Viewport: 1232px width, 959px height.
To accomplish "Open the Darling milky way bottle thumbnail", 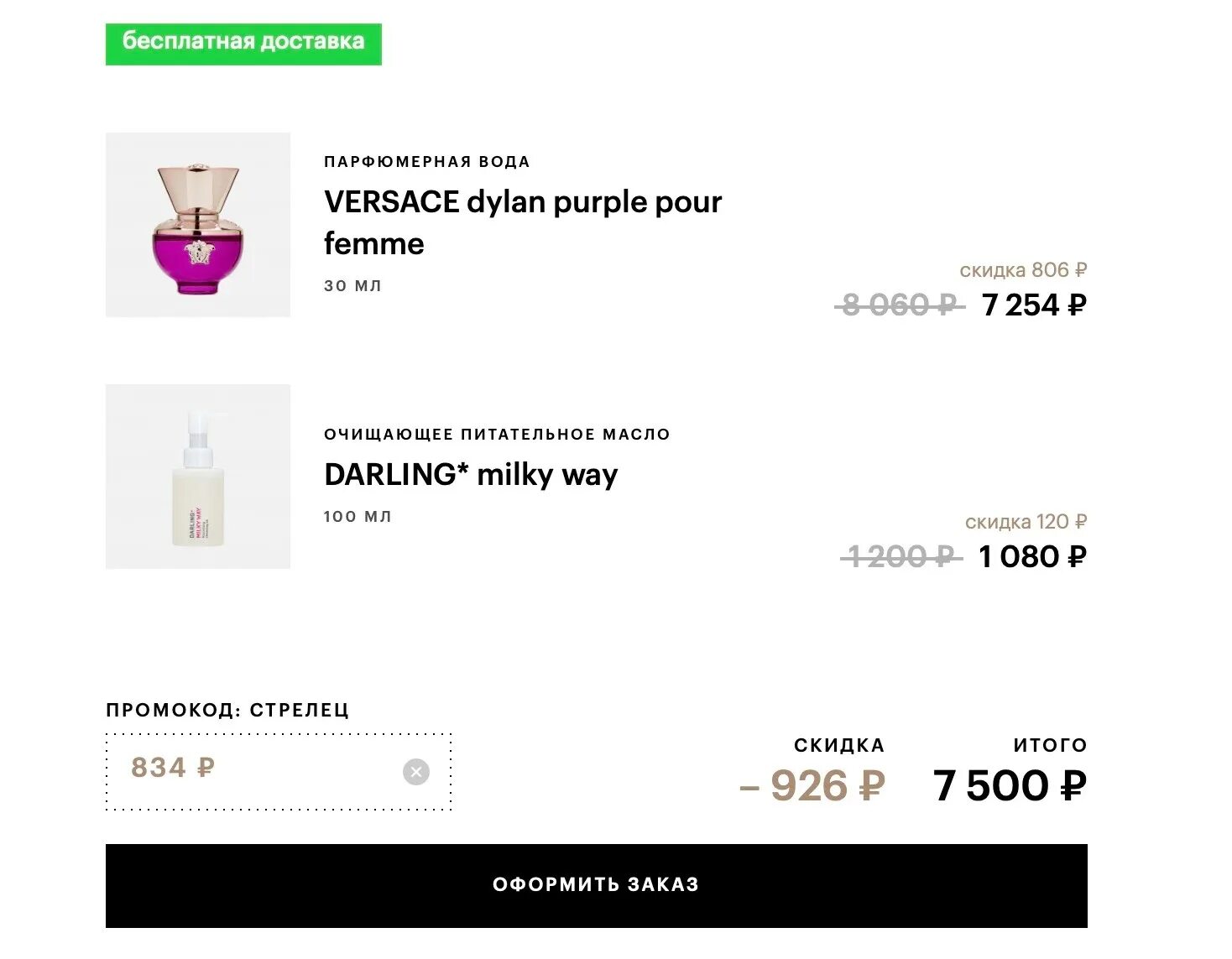I will click(198, 477).
